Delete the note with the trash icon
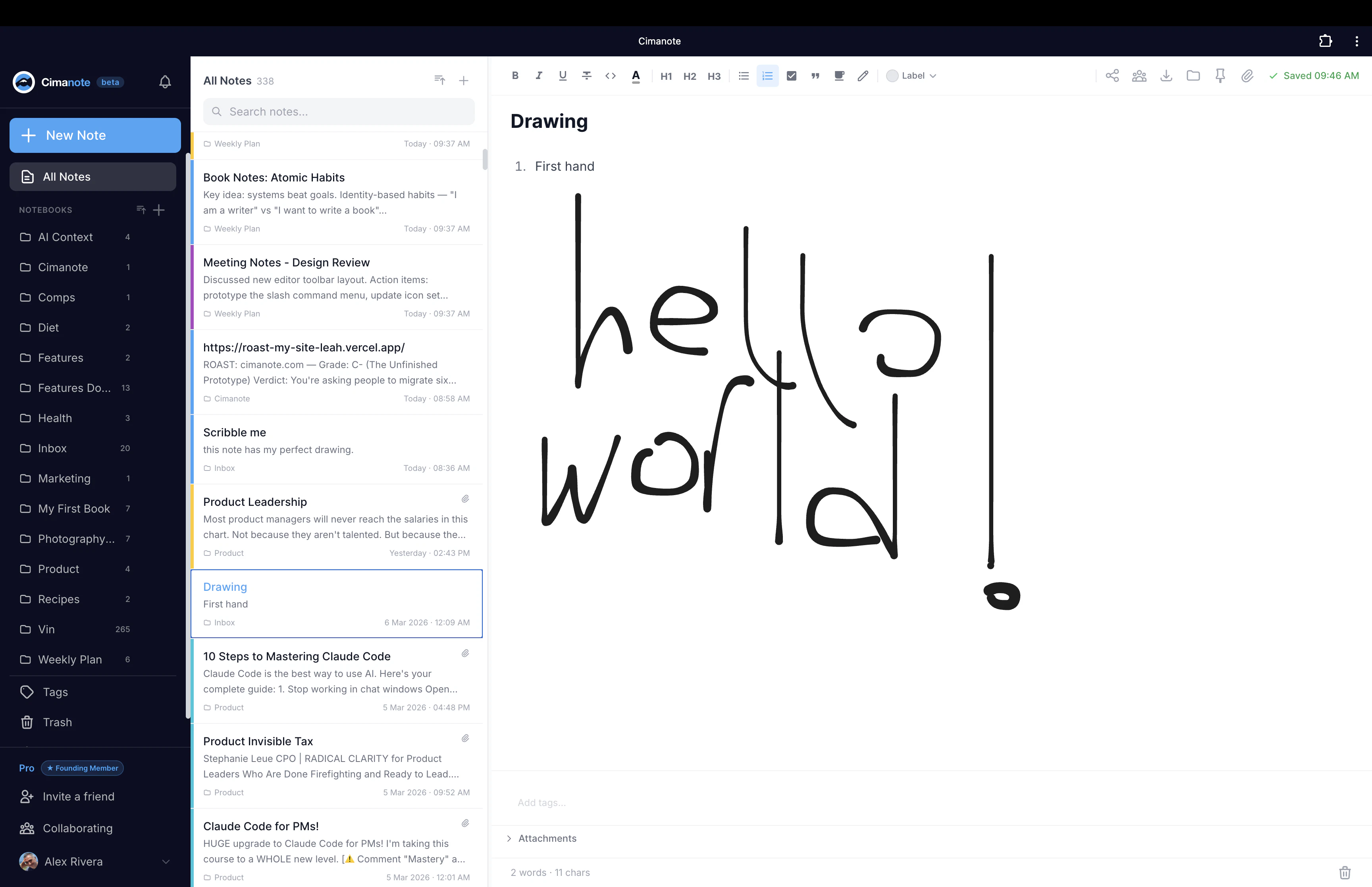Screen dimensions: 1372x887 pos(1344,872)
